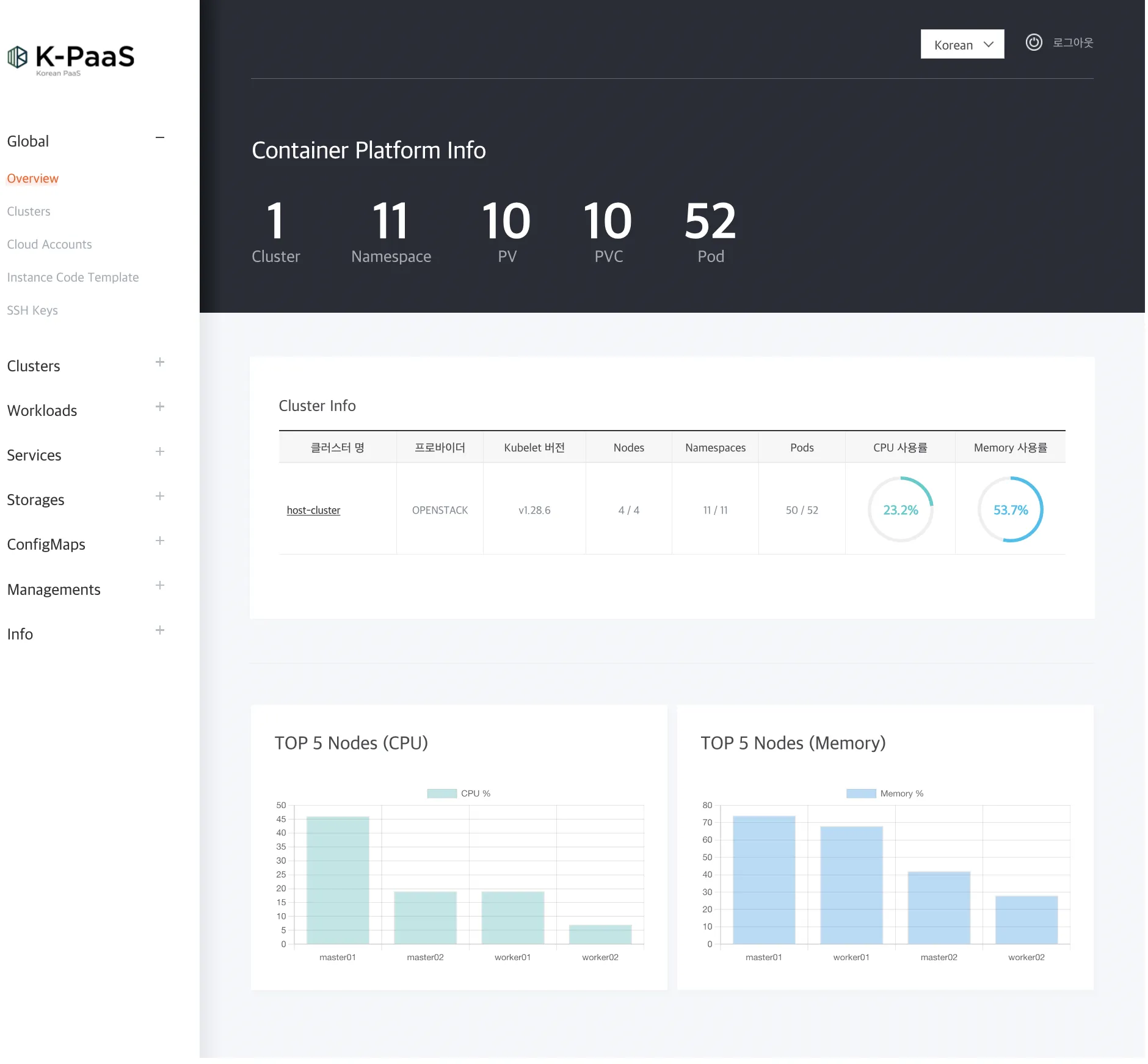Click the K-PaaS logo
This screenshot has width=1148, height=1064.
coord(70,59)
